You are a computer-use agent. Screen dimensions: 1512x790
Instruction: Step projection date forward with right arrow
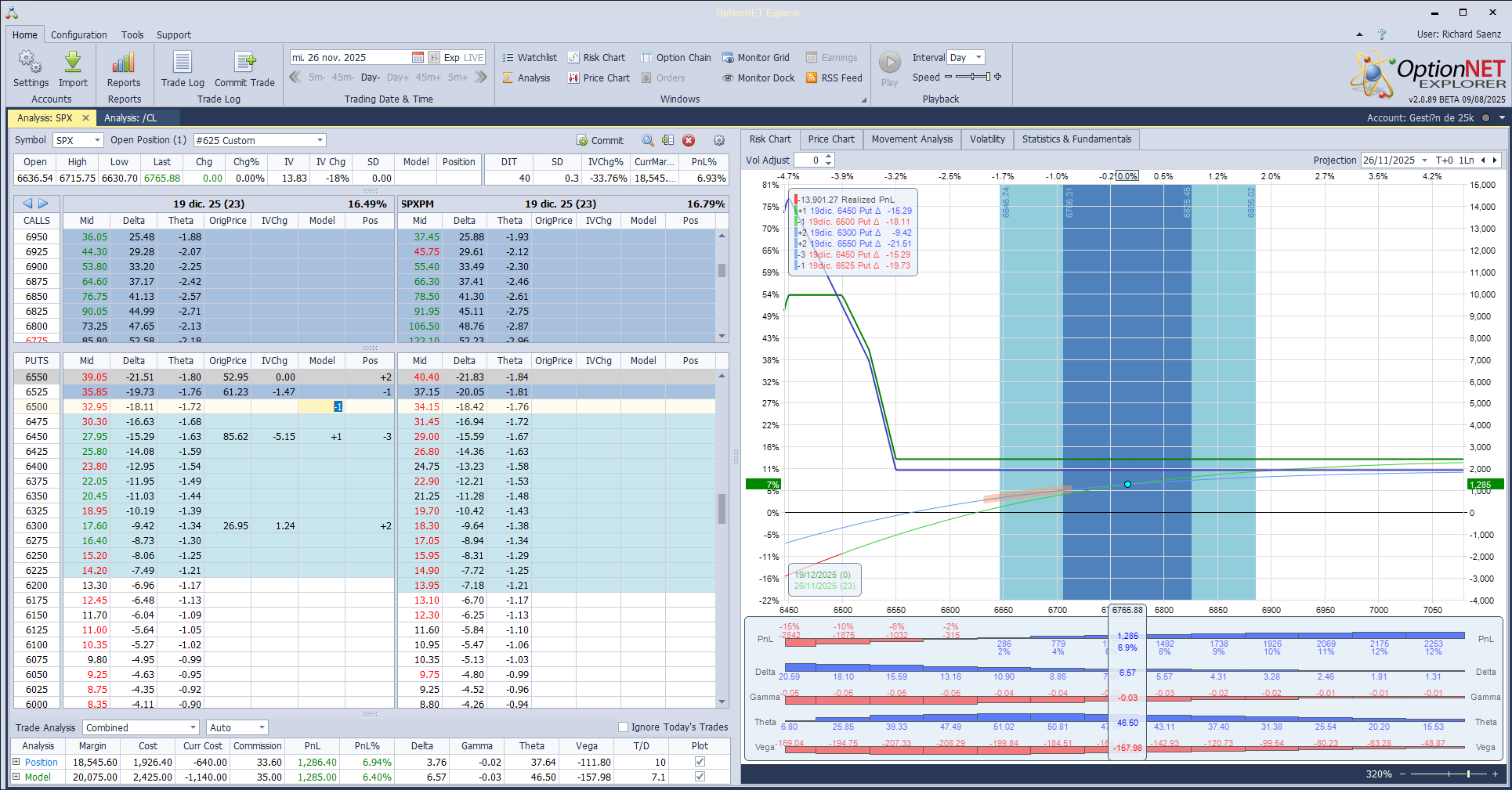pyautogui.click(x=1494, y=160)
